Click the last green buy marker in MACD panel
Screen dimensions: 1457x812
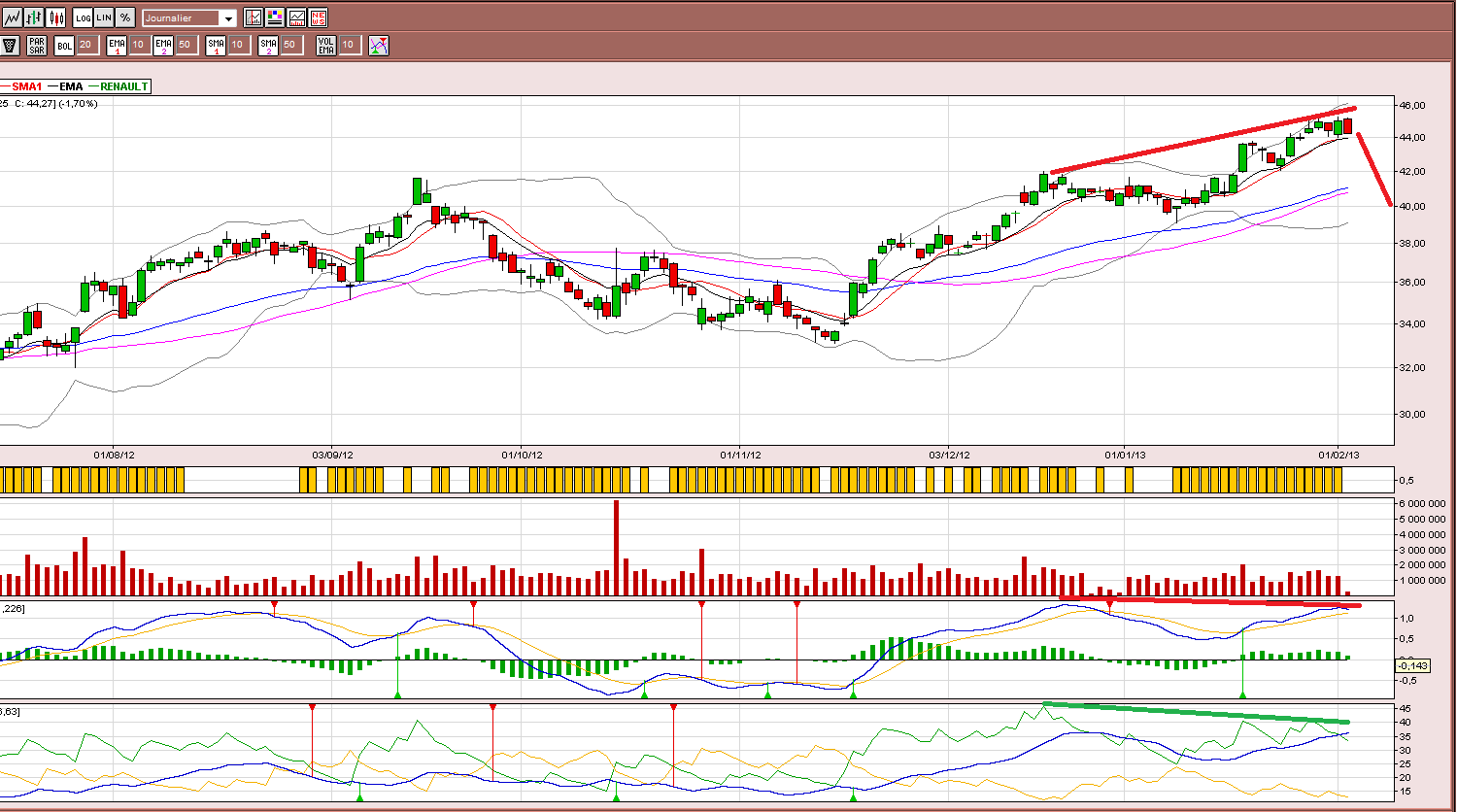[1242, 694]
